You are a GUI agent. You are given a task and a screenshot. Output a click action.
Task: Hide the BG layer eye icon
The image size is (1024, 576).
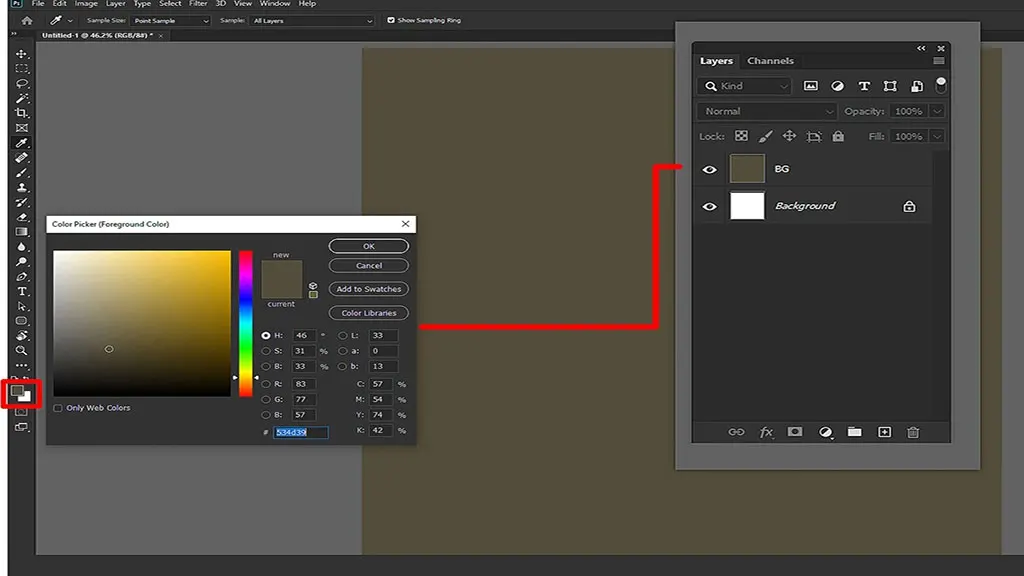pos(709,169)
